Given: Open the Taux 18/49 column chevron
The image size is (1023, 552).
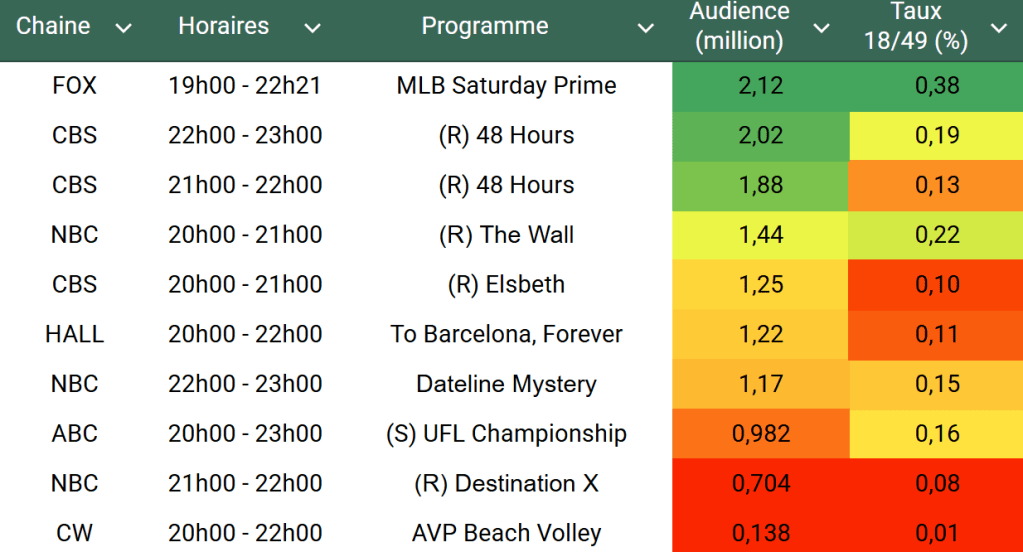Looking at the screenshot, I should pos(998,28).
